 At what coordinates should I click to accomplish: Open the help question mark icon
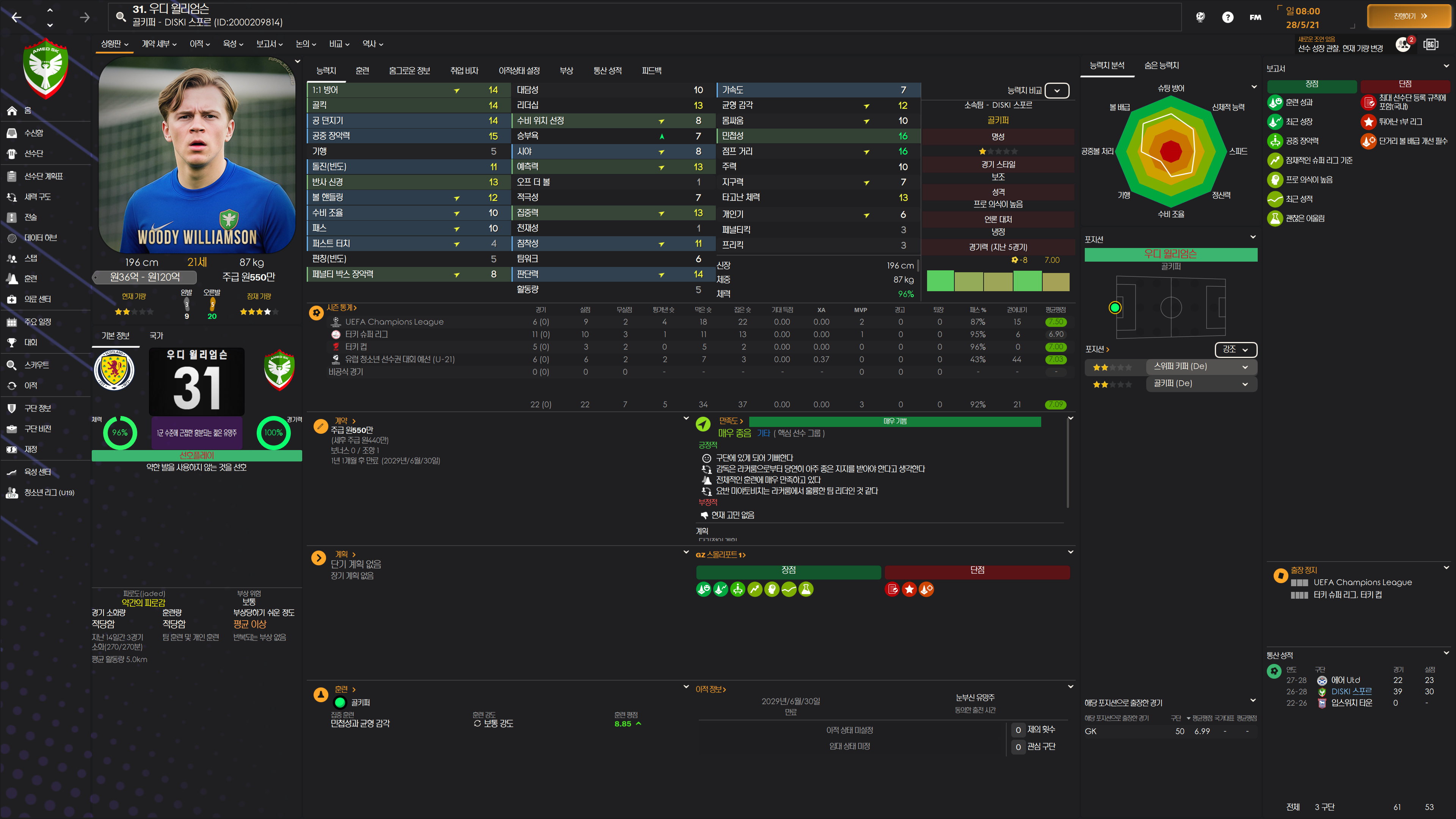1227,17
